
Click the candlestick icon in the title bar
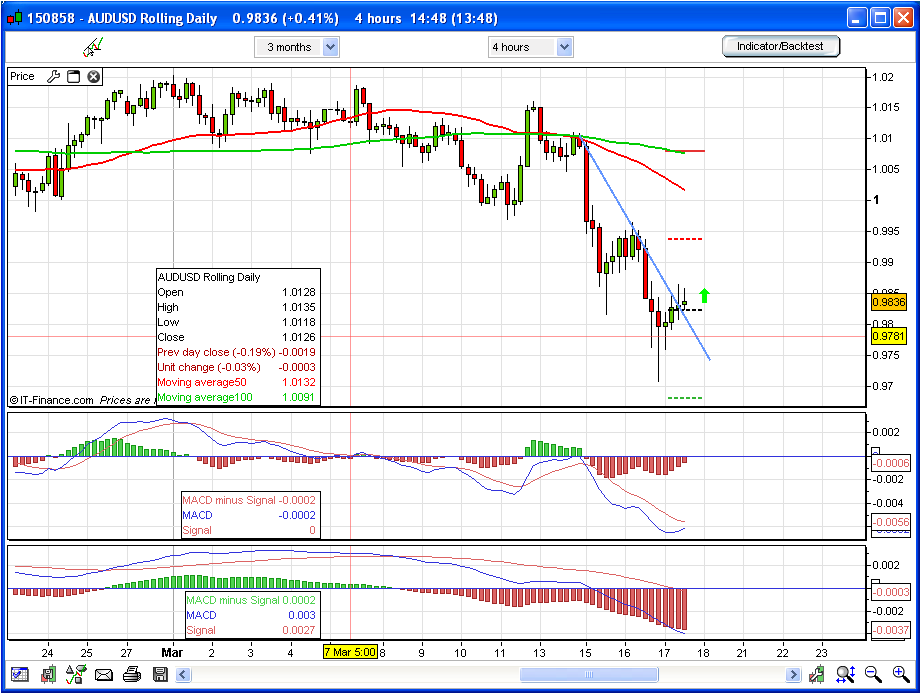pos(14,18)
